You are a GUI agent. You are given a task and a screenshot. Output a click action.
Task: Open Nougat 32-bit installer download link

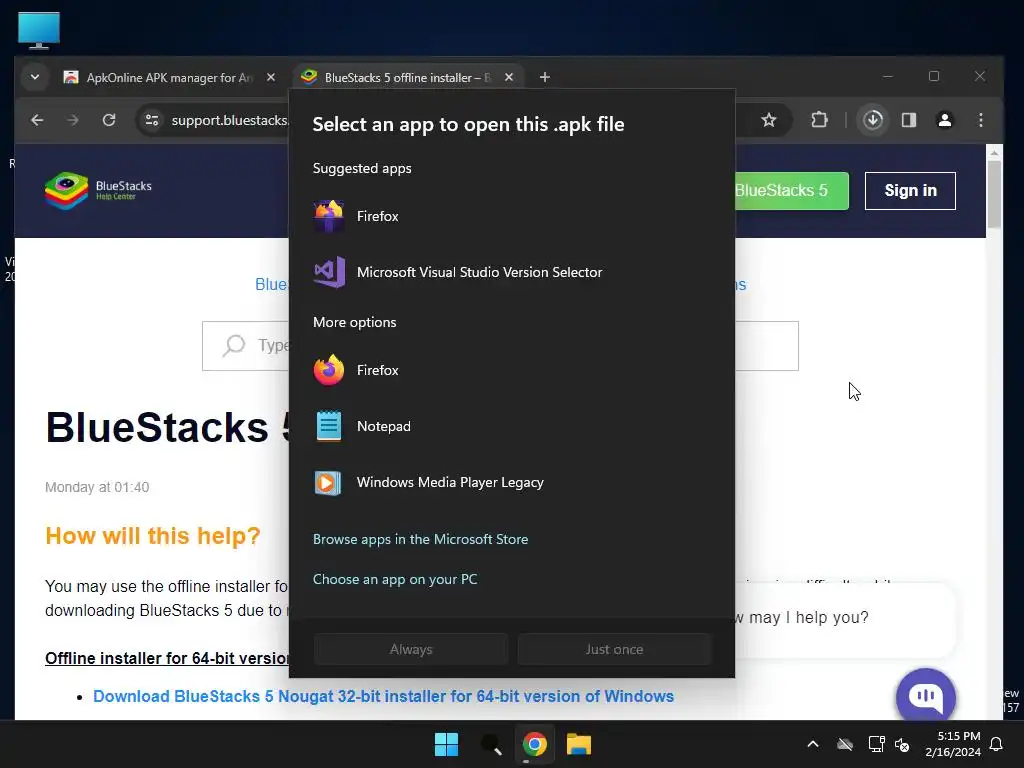(x=383, y=696)
